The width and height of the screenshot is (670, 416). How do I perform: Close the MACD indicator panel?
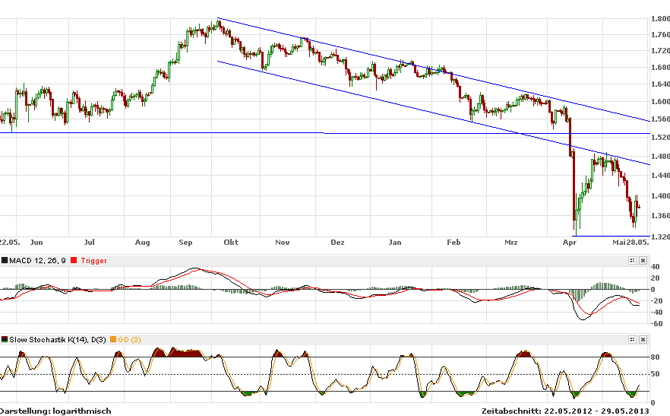point(644,259)
